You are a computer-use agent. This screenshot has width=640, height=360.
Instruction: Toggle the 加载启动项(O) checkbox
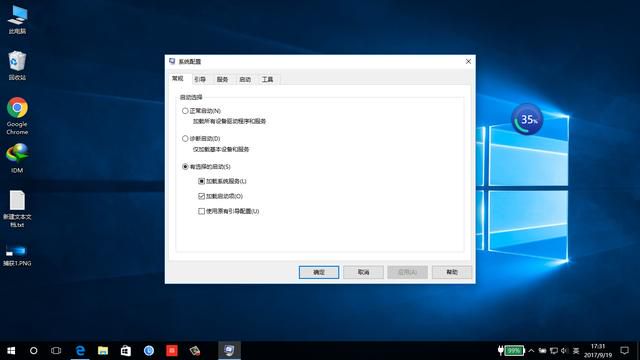click(201, 196)
